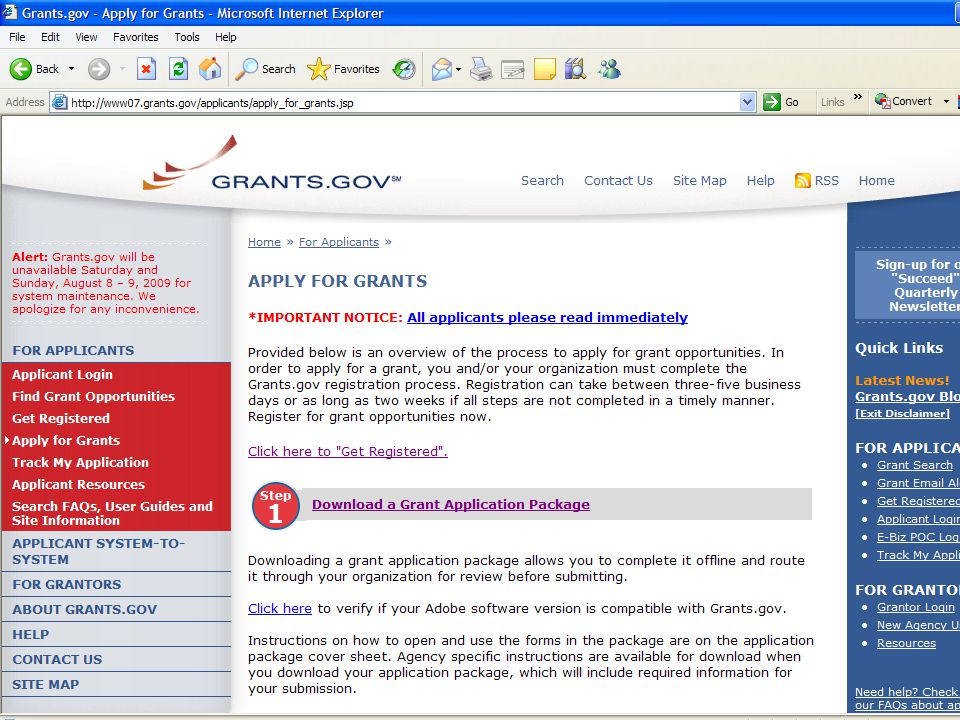Open SITE MAP sidebar section
960x720 pixels.
pyautogui.click(x=45, y=684)
